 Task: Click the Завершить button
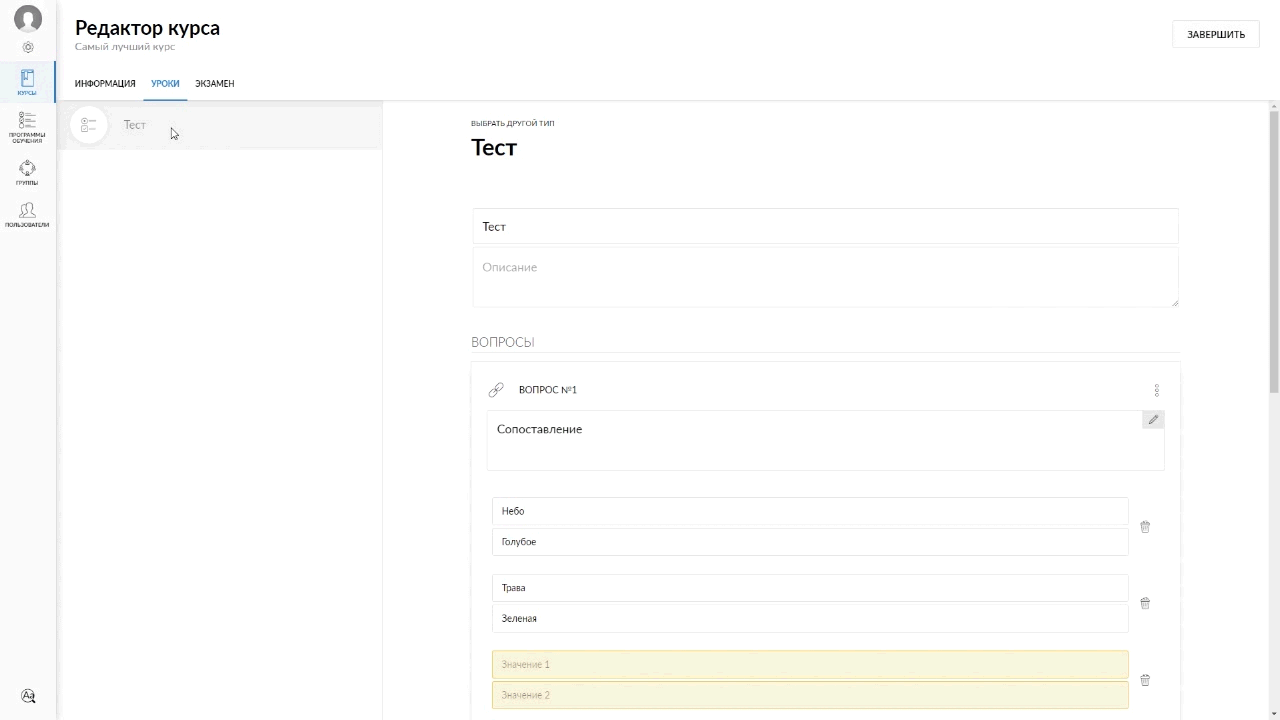pyautogui.click(x=1216, y=34)
